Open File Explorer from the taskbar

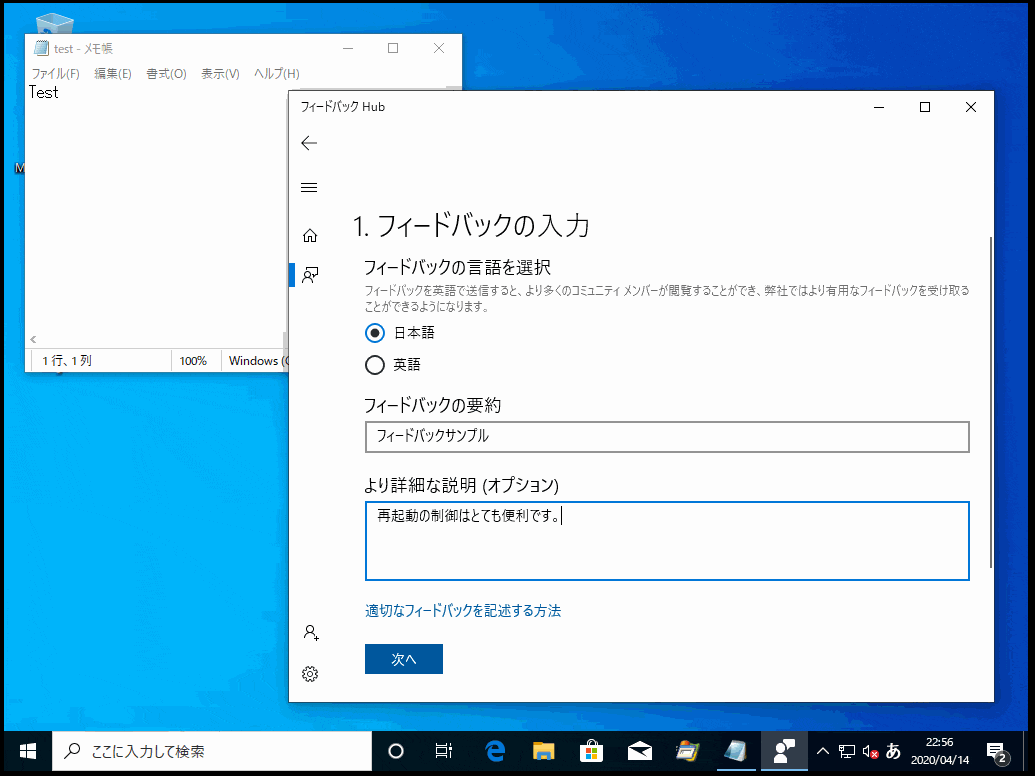click(543, 751)
